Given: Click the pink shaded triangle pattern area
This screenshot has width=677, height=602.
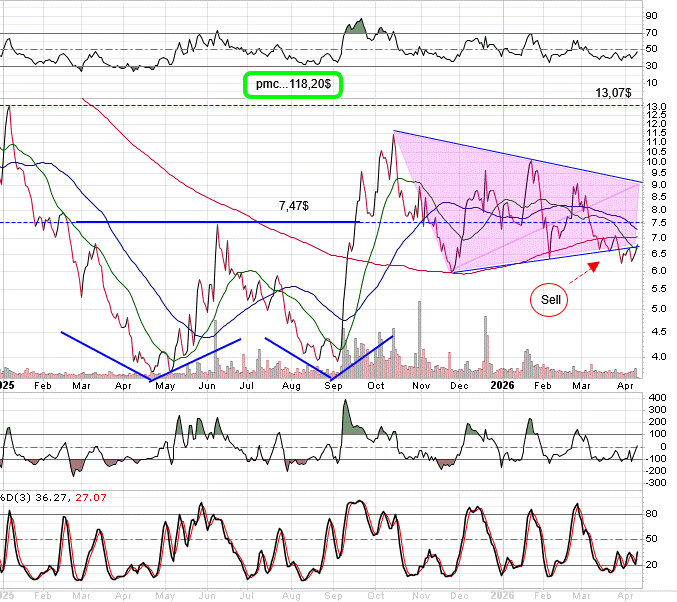Looking at the screenshot, I should pyautogui.click(x=500, y=200).
